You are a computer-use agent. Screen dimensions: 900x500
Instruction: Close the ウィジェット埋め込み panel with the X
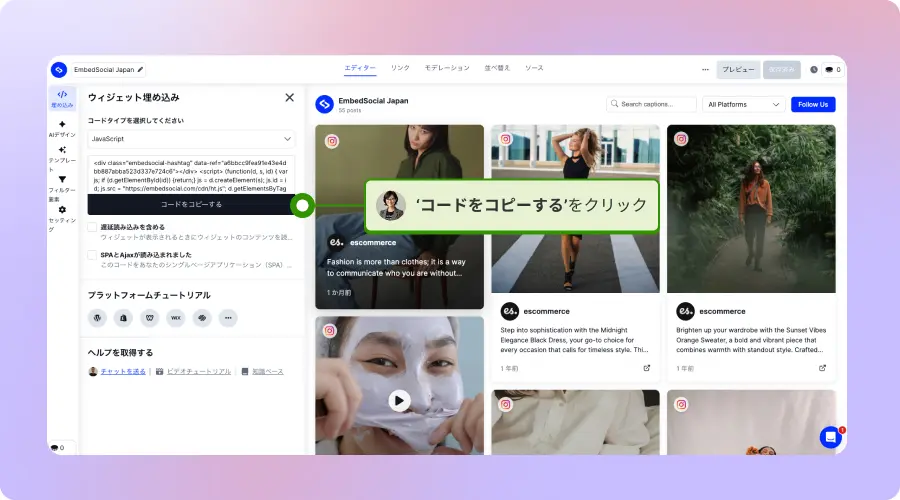click(289, 98)
